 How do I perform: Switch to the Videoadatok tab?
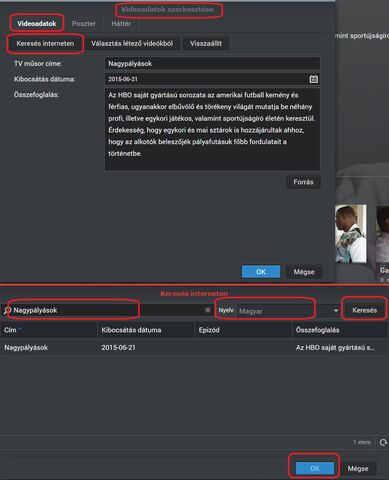(37, 23)
